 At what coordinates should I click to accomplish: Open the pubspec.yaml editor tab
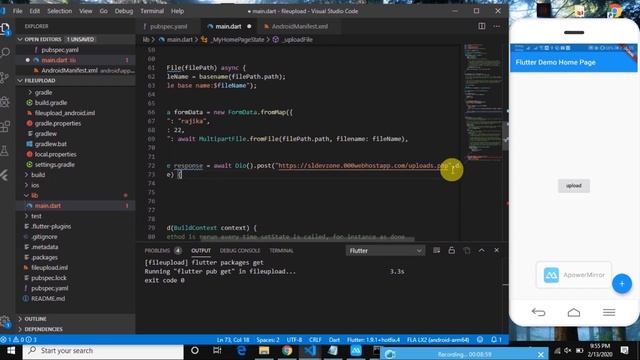tap(168, 26)
